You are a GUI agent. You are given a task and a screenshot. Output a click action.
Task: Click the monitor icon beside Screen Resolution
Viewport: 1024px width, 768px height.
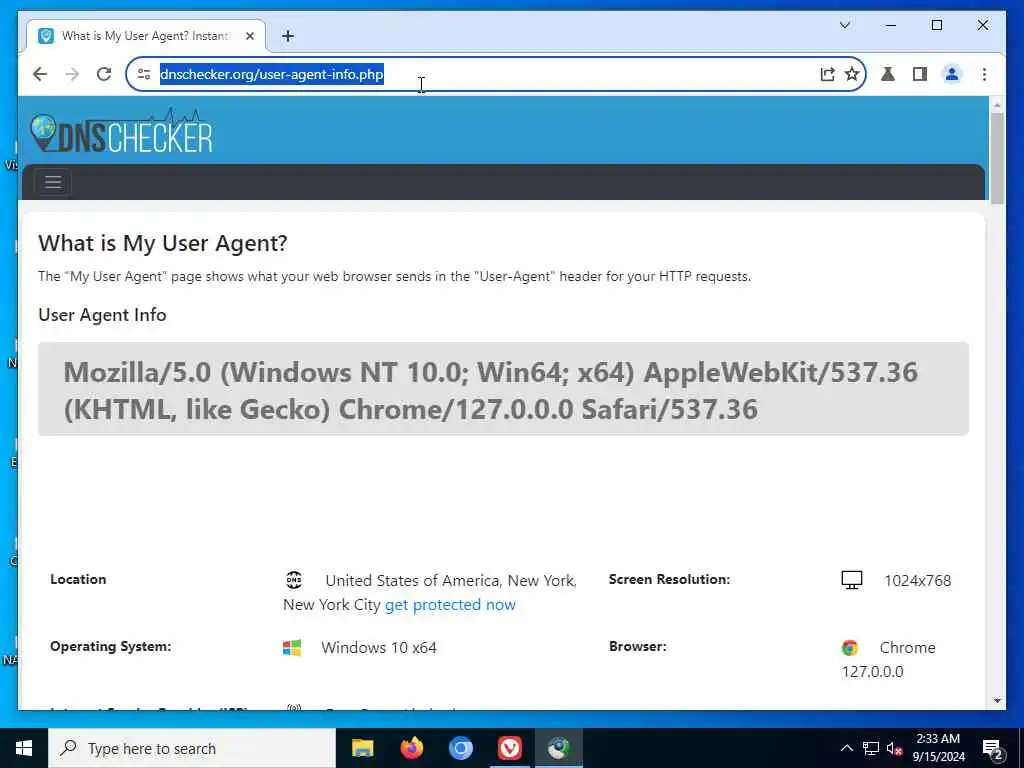point(852,580)
